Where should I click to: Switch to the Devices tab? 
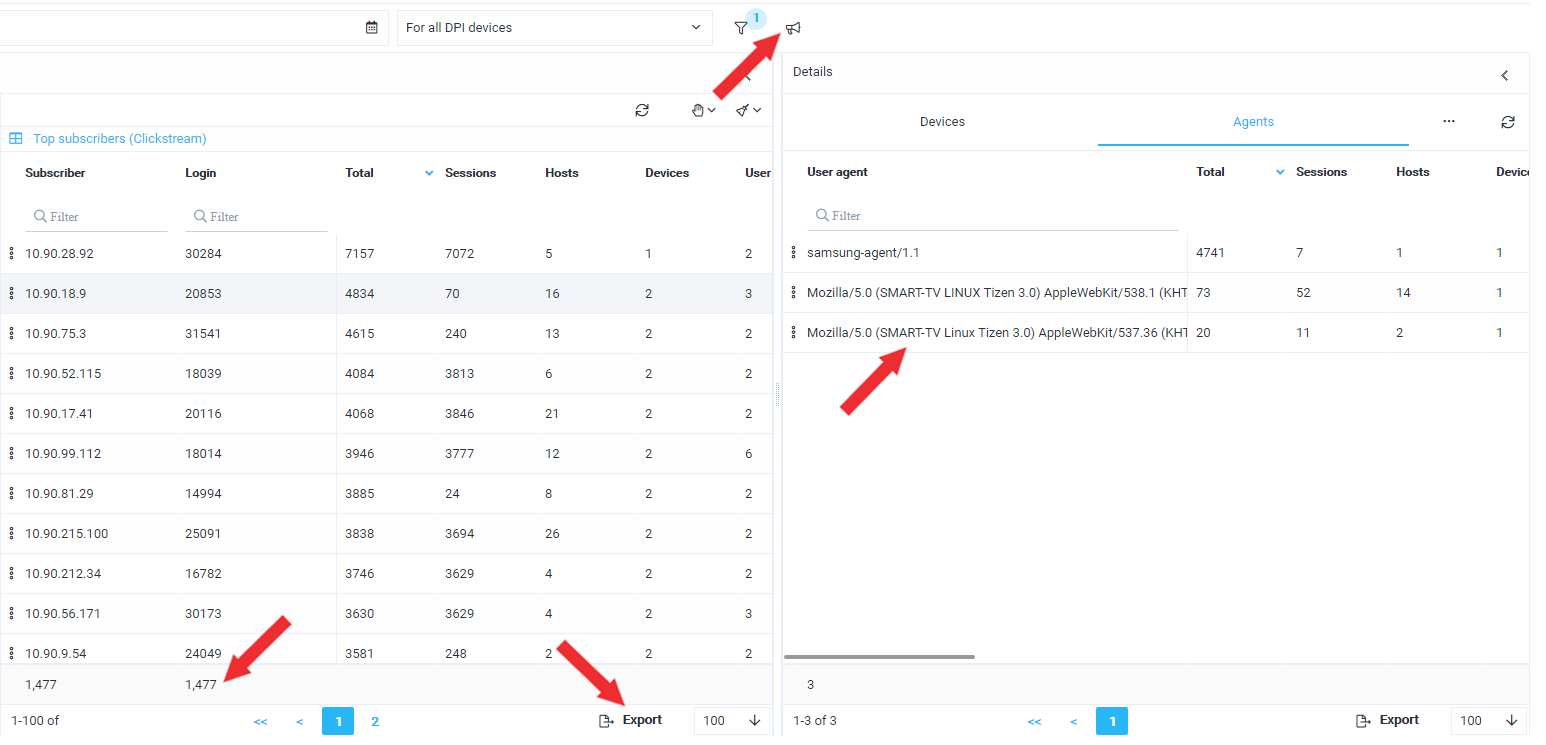point(942,122)
